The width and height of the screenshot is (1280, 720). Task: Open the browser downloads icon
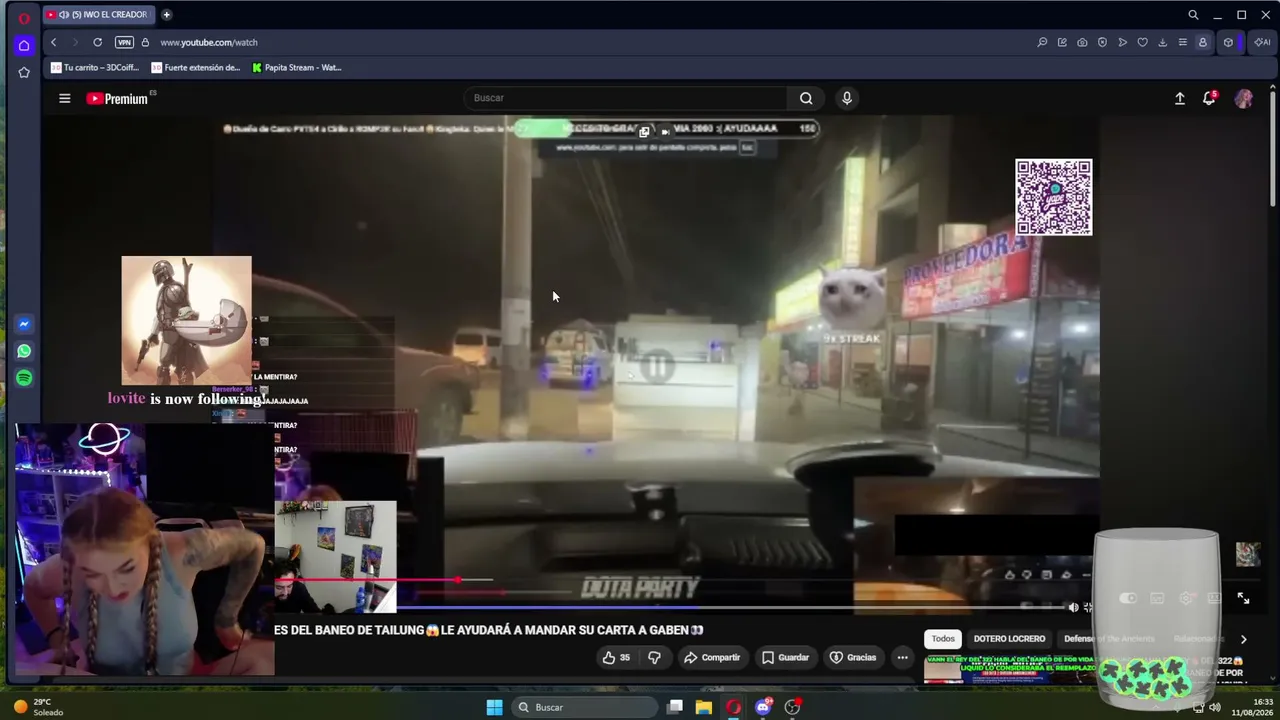[1162, 42]
